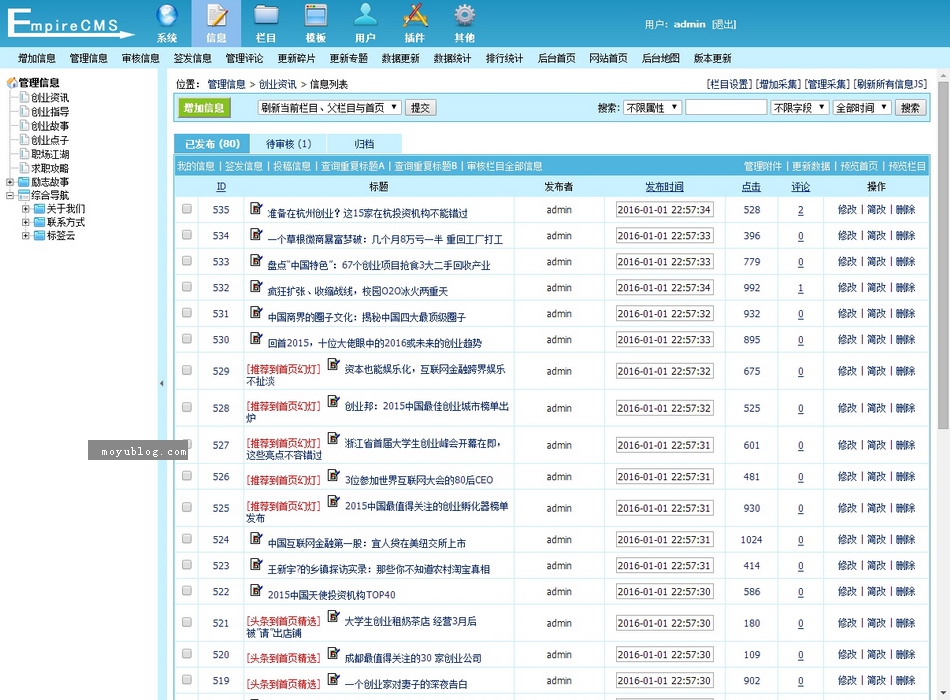Check the box for article 532
Image resolution: width=950 pixels, height=700 pixels.
tap(187, 287)
